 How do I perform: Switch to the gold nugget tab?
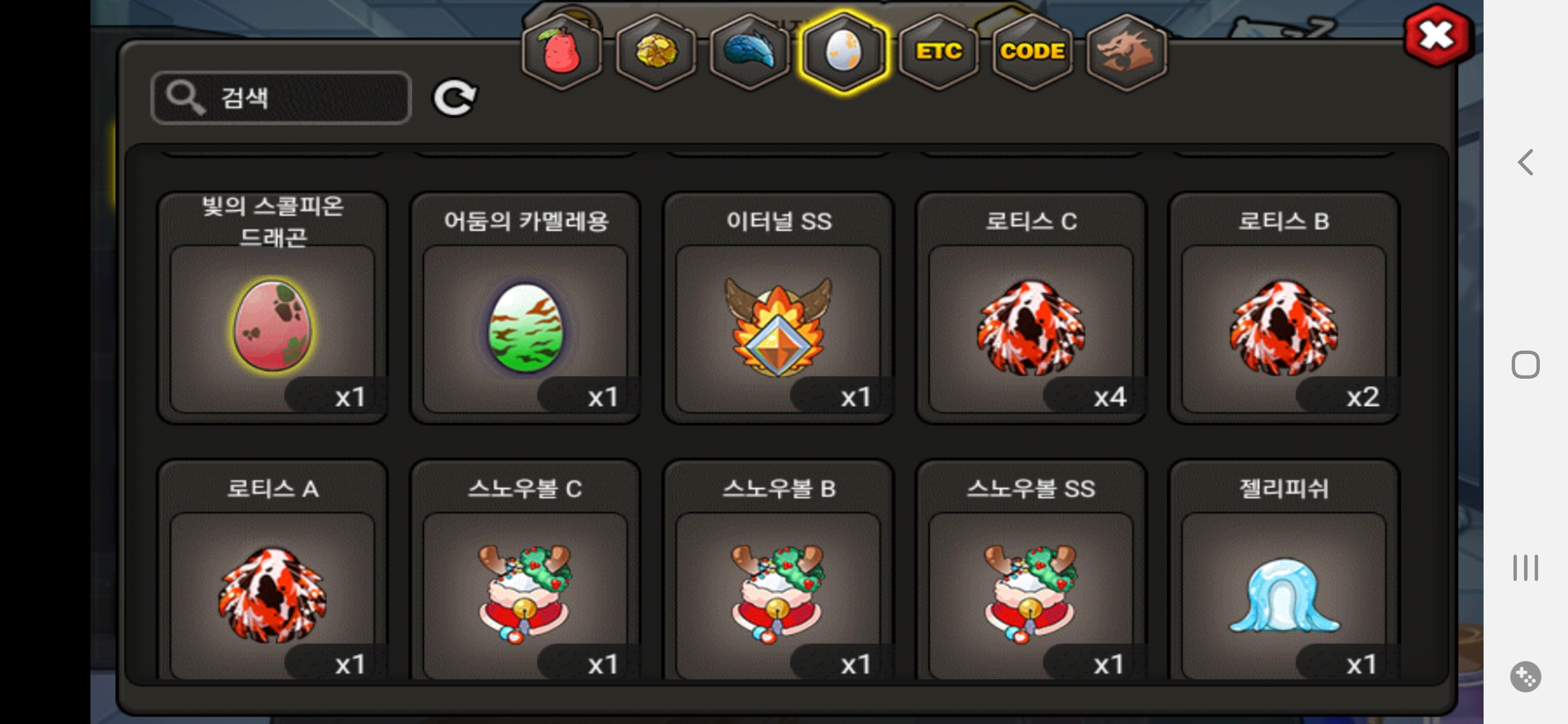[655, 52]
